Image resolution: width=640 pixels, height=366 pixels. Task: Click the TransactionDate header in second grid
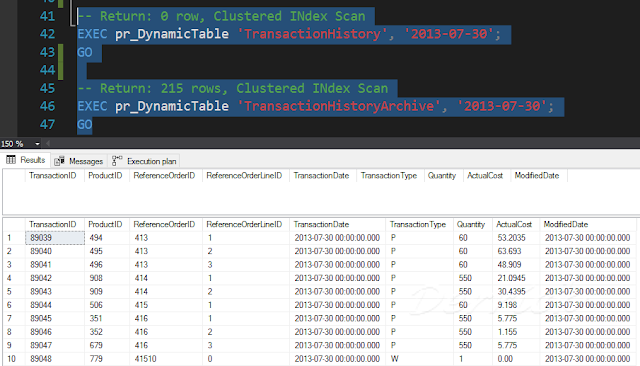[321, 224]
